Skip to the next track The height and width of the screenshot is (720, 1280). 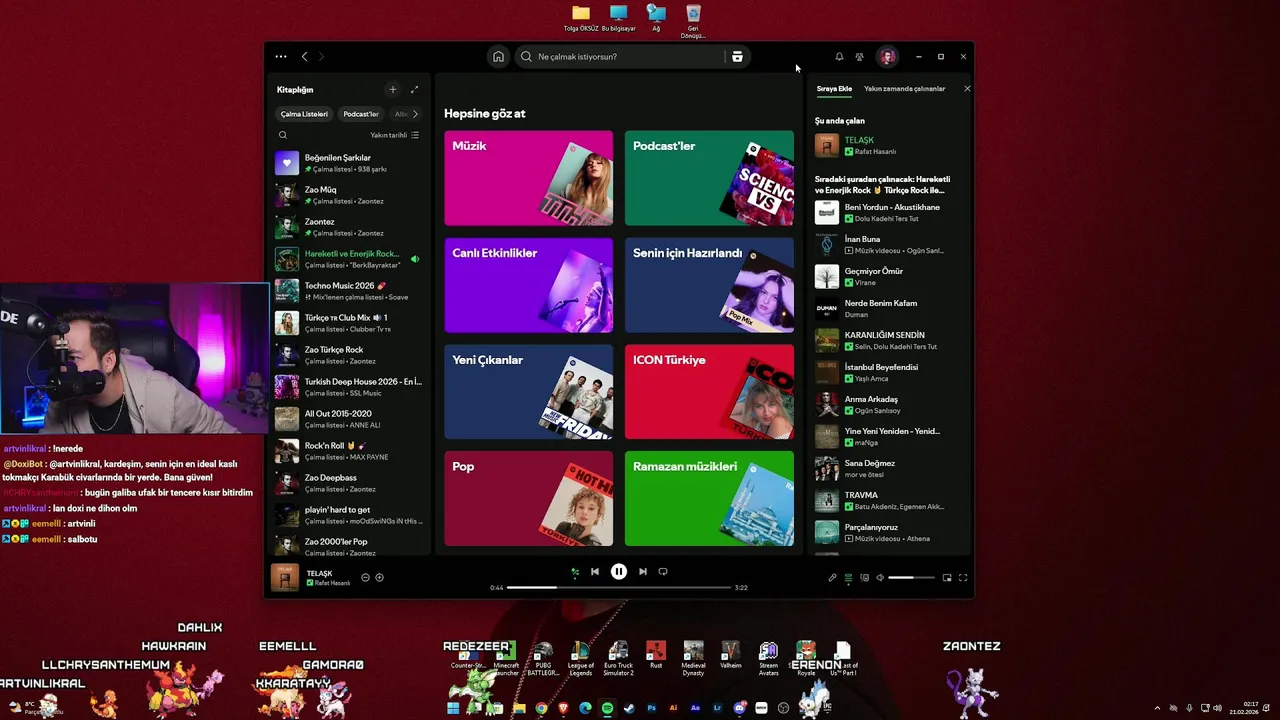[x=643, y=572]
